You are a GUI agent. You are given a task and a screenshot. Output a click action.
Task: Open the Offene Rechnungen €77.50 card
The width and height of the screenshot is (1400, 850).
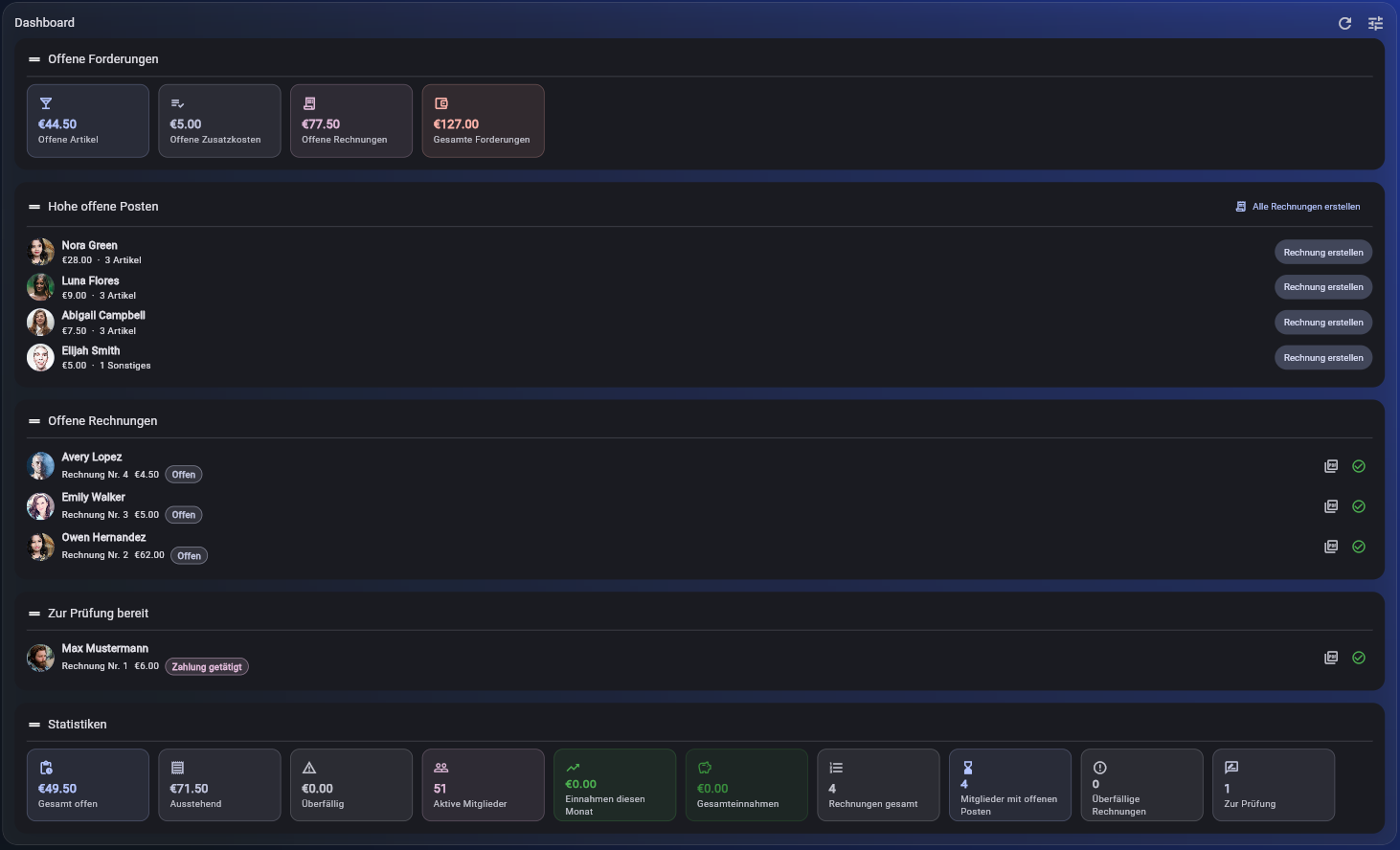(x=351, y=121)
